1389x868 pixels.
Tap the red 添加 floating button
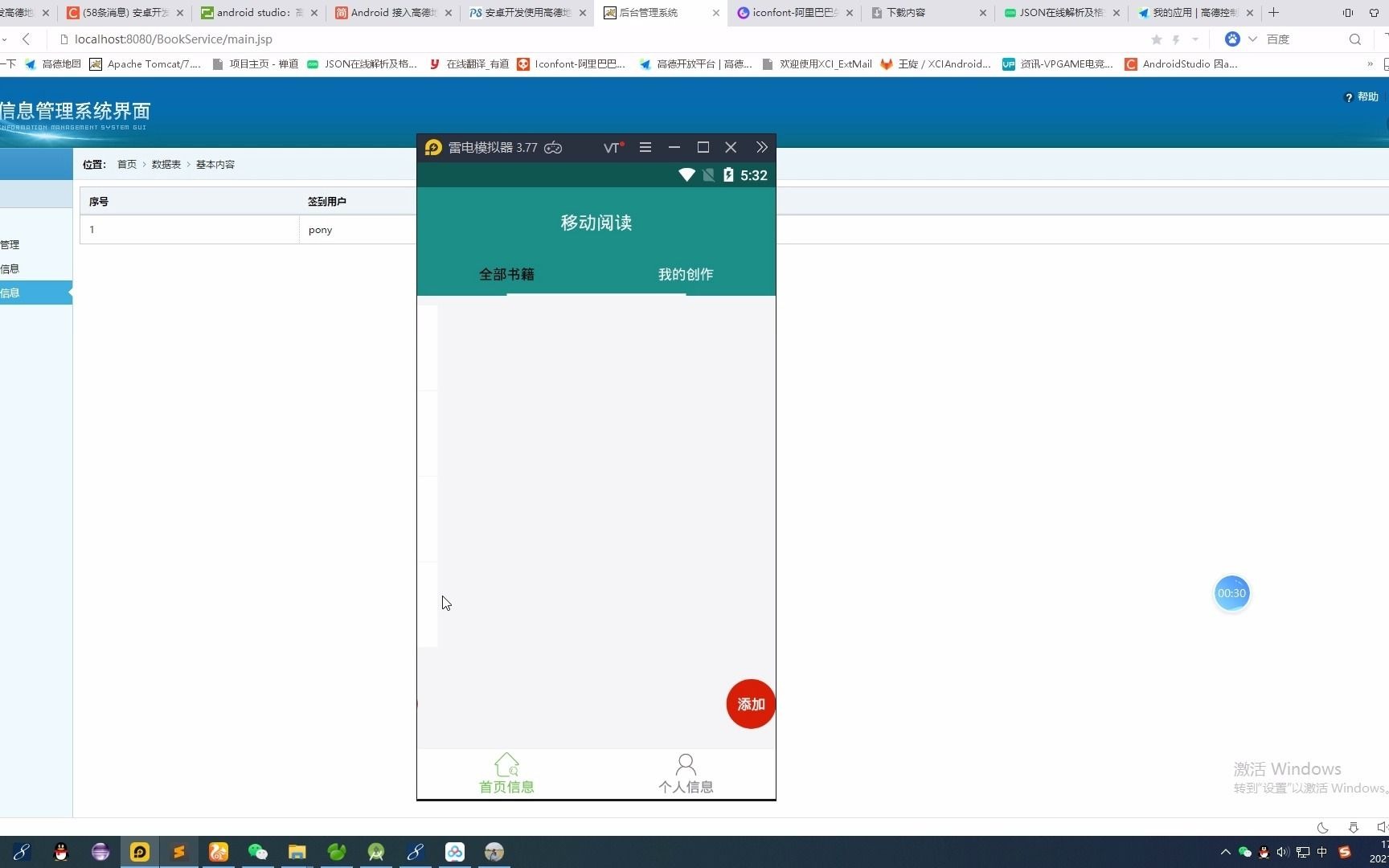[x=751, y=704]
